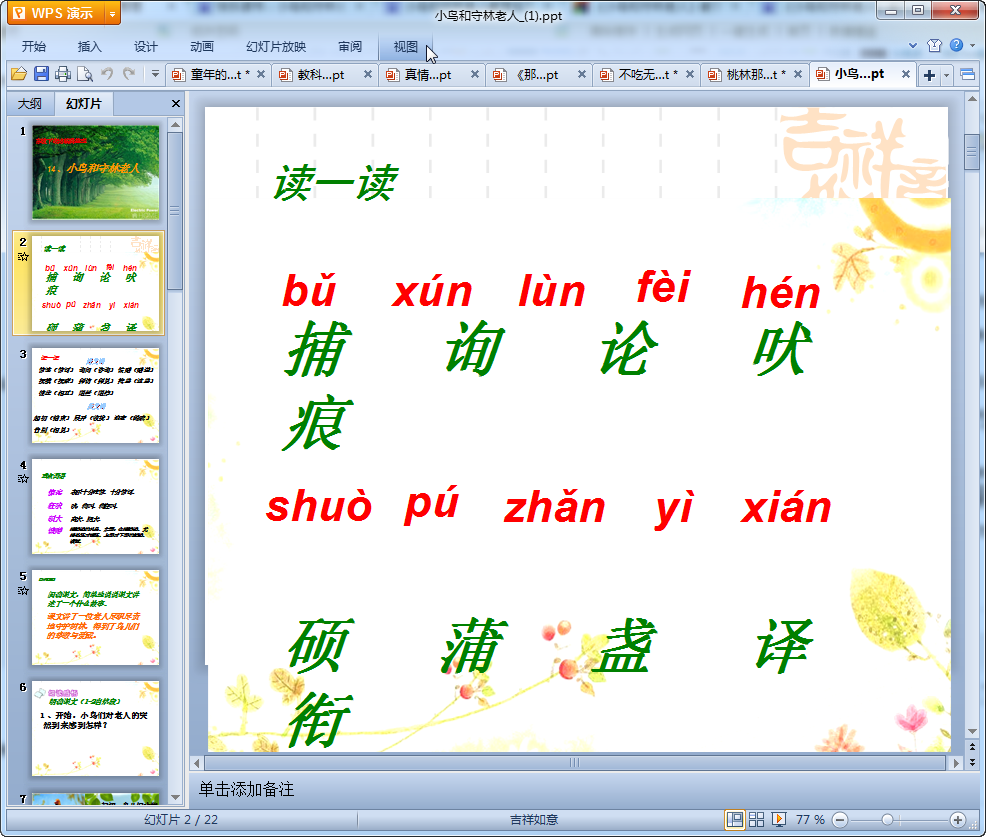Switch to Normal view in status bar

[734, 819]
